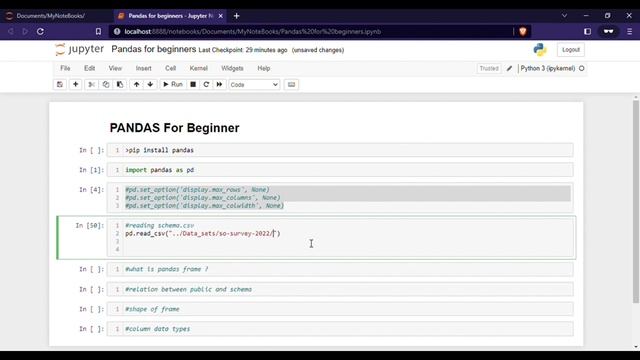Viewport: 640px width, 360px height.
Task: Open the Insert menu
Action: (144, 68)
